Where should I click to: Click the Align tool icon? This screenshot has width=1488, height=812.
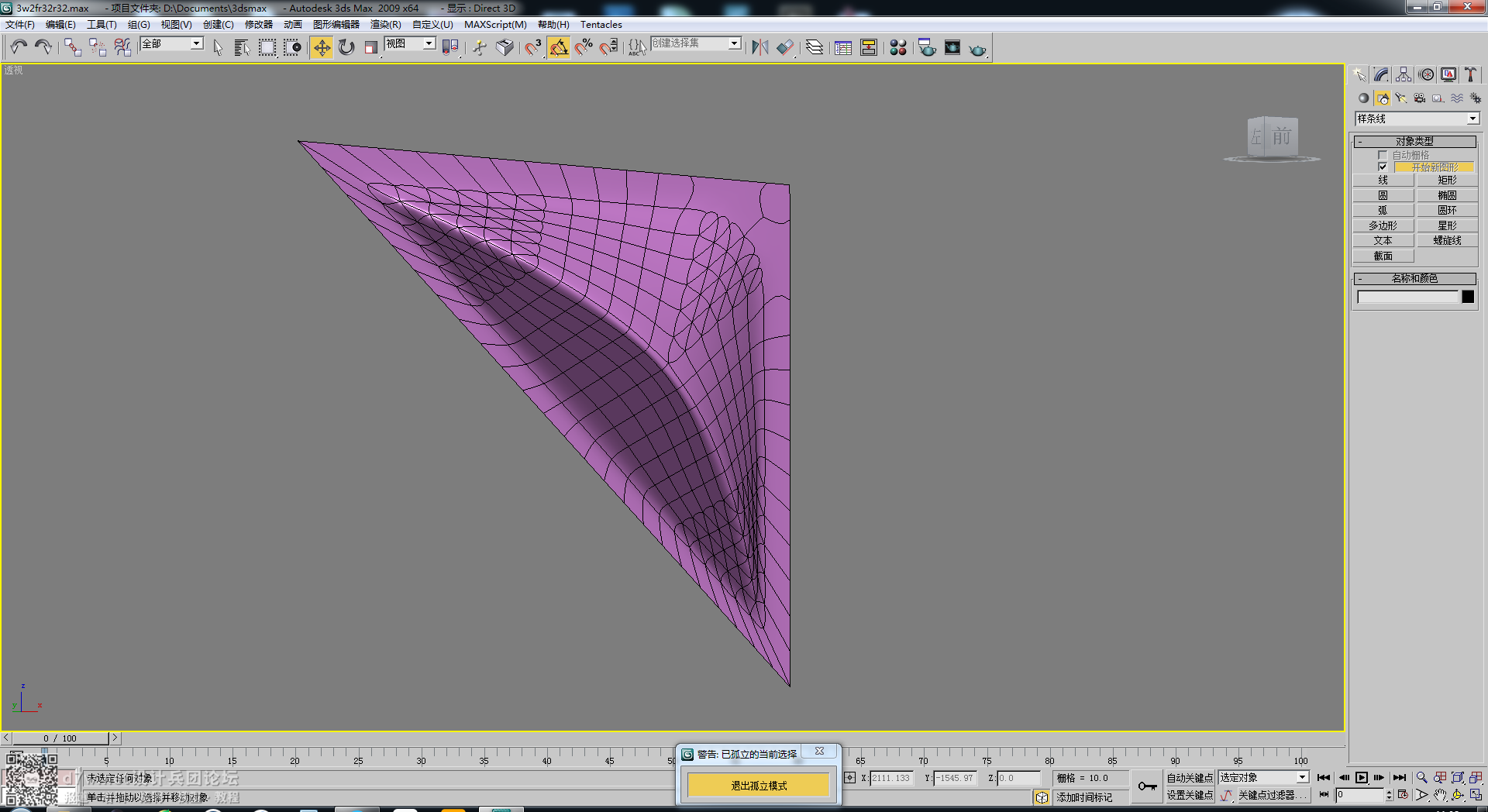tap(785, 47)
